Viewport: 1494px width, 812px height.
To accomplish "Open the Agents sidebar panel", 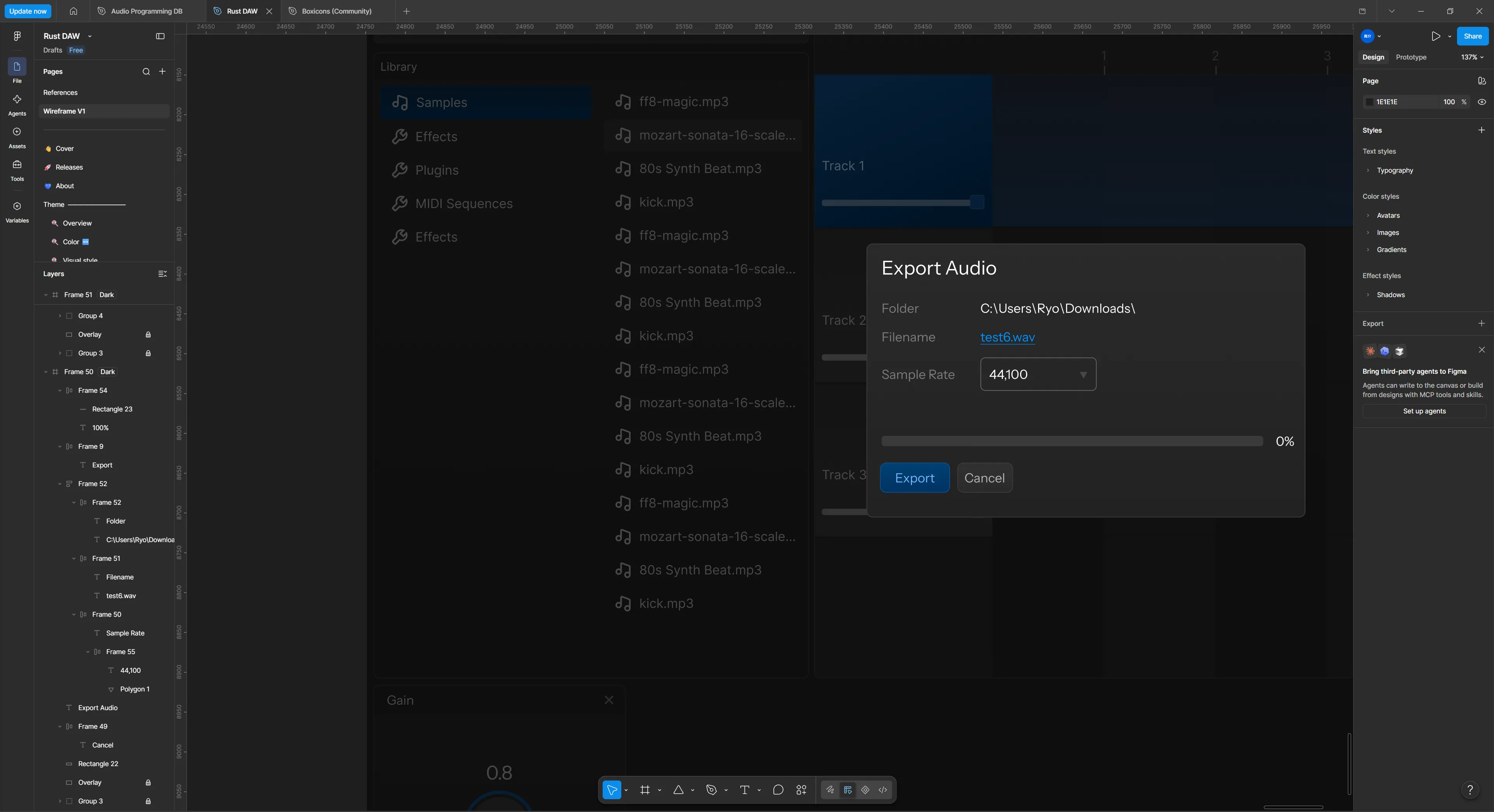I will click(17, 104).
